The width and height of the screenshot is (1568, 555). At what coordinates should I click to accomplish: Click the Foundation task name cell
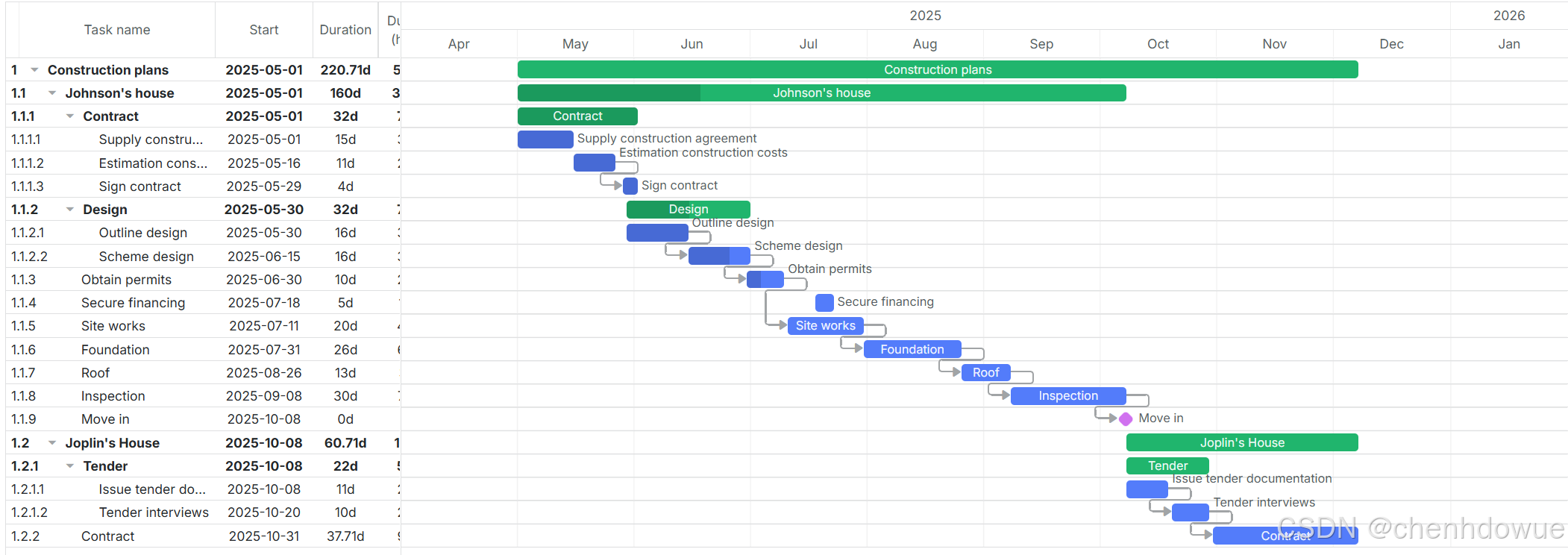pyautogui.click(x=116, y=350)
